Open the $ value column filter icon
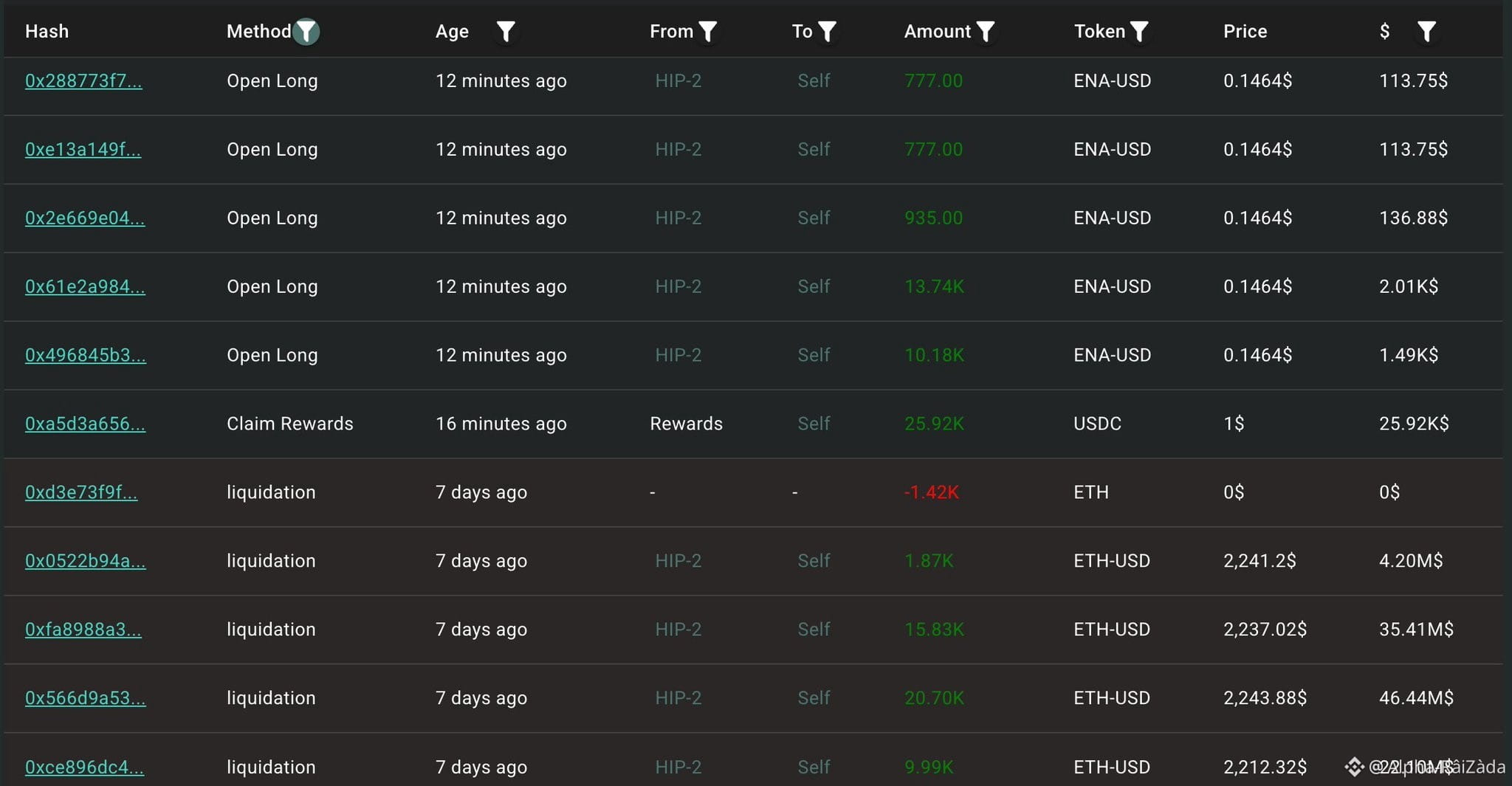Image resolution: width=1512 pixels, height=786 pixels. coord(1427,32)
